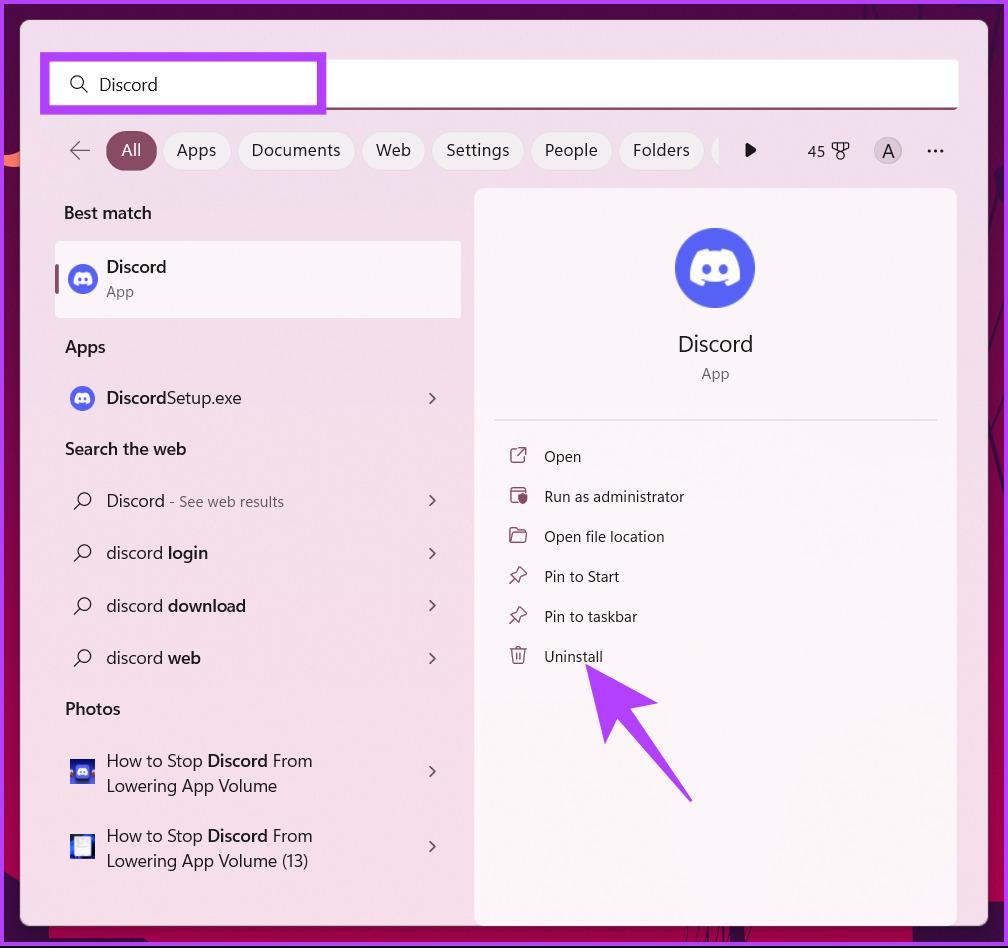Expand the 'discord web' suggestion chevron

432,658
